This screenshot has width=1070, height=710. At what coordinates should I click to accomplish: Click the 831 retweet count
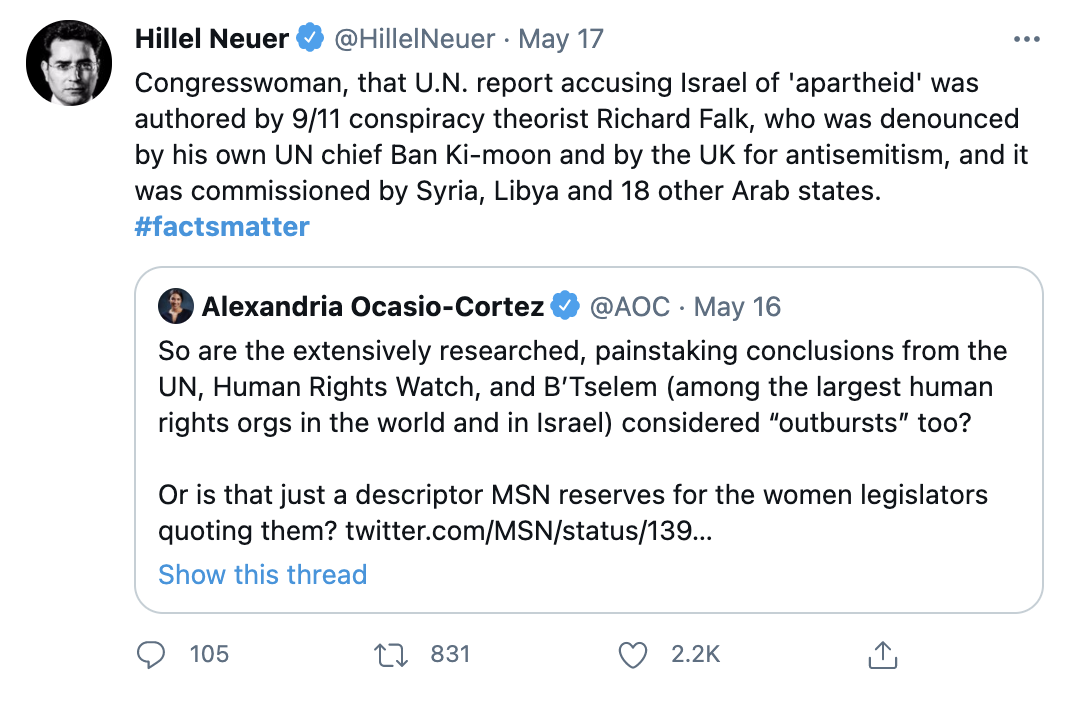[450, 655]
